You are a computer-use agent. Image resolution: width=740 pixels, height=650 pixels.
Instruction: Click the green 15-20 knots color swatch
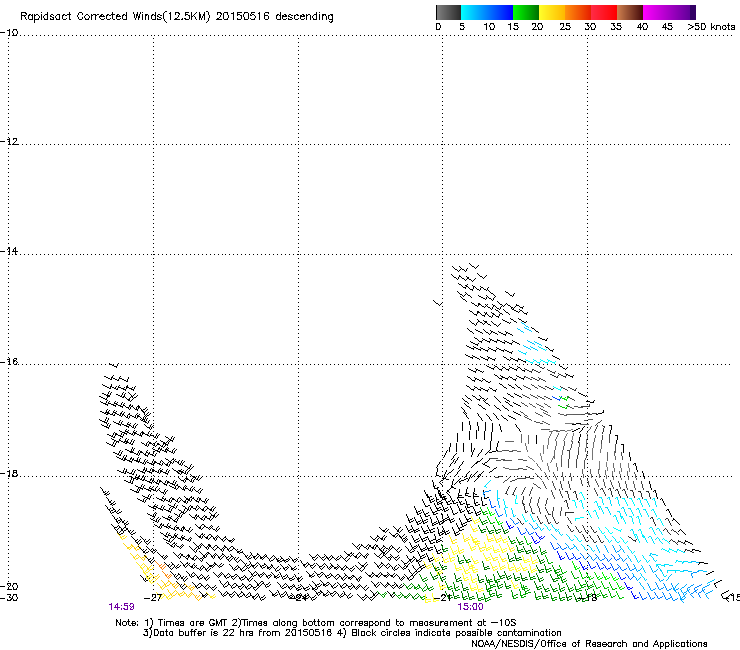point(526,12)
